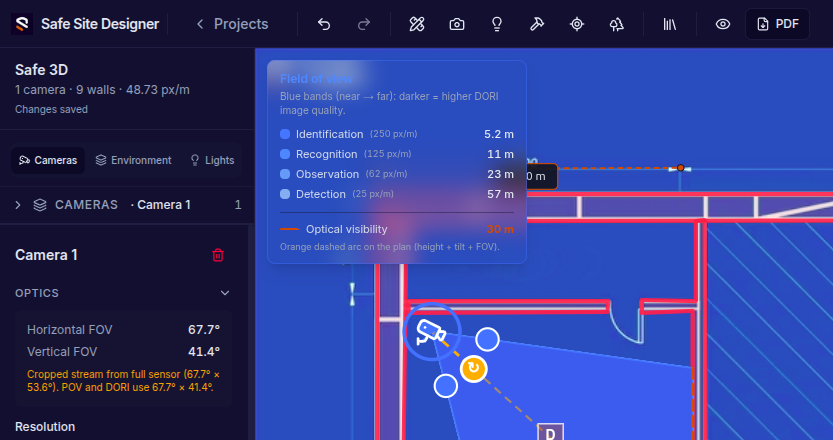The height and width of the screenshot is (440, 833).
Task: Click the camera icon on the floor plan
Action: [x=431, y=332]
